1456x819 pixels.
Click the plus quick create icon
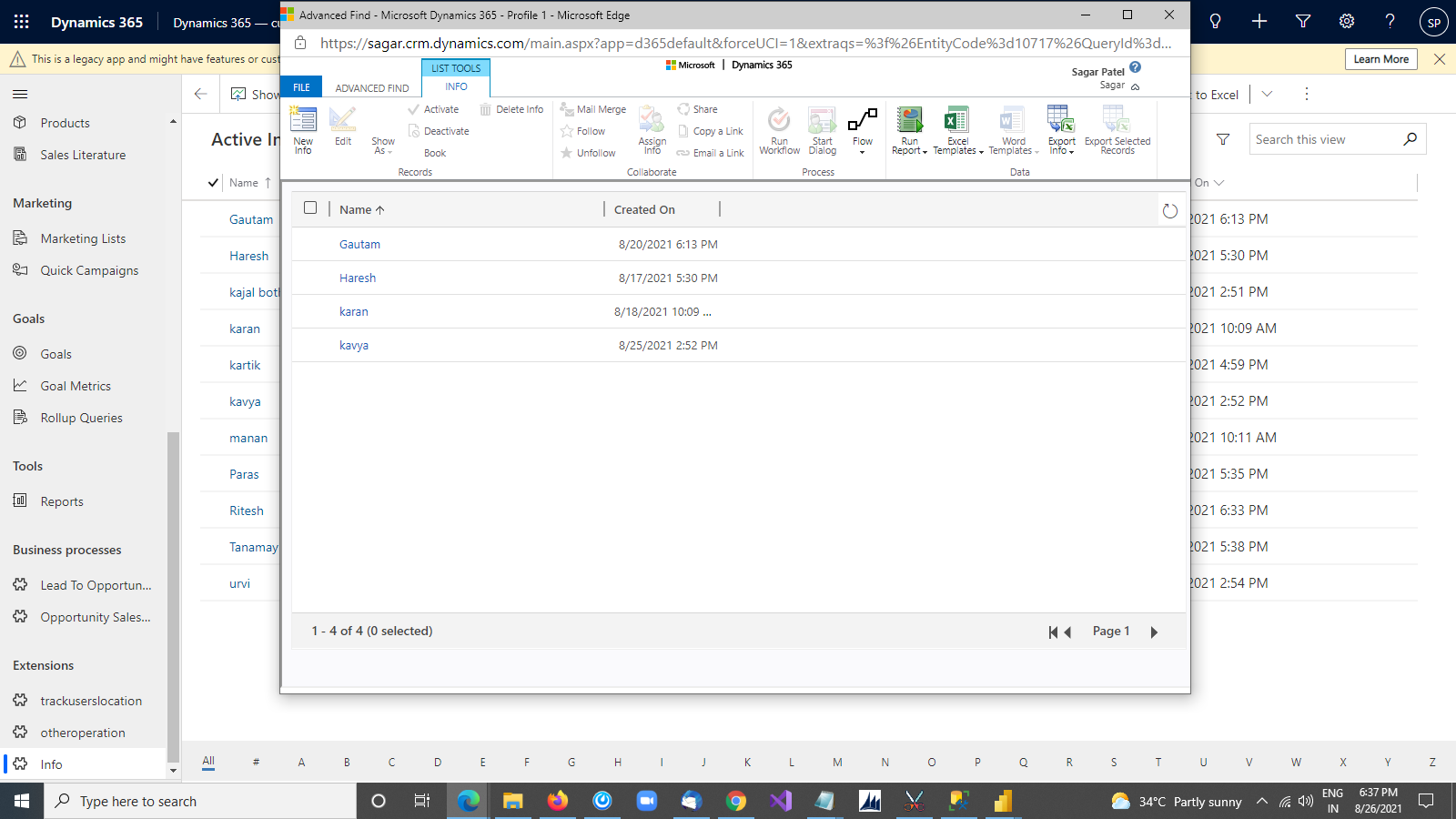[1259, 22]
